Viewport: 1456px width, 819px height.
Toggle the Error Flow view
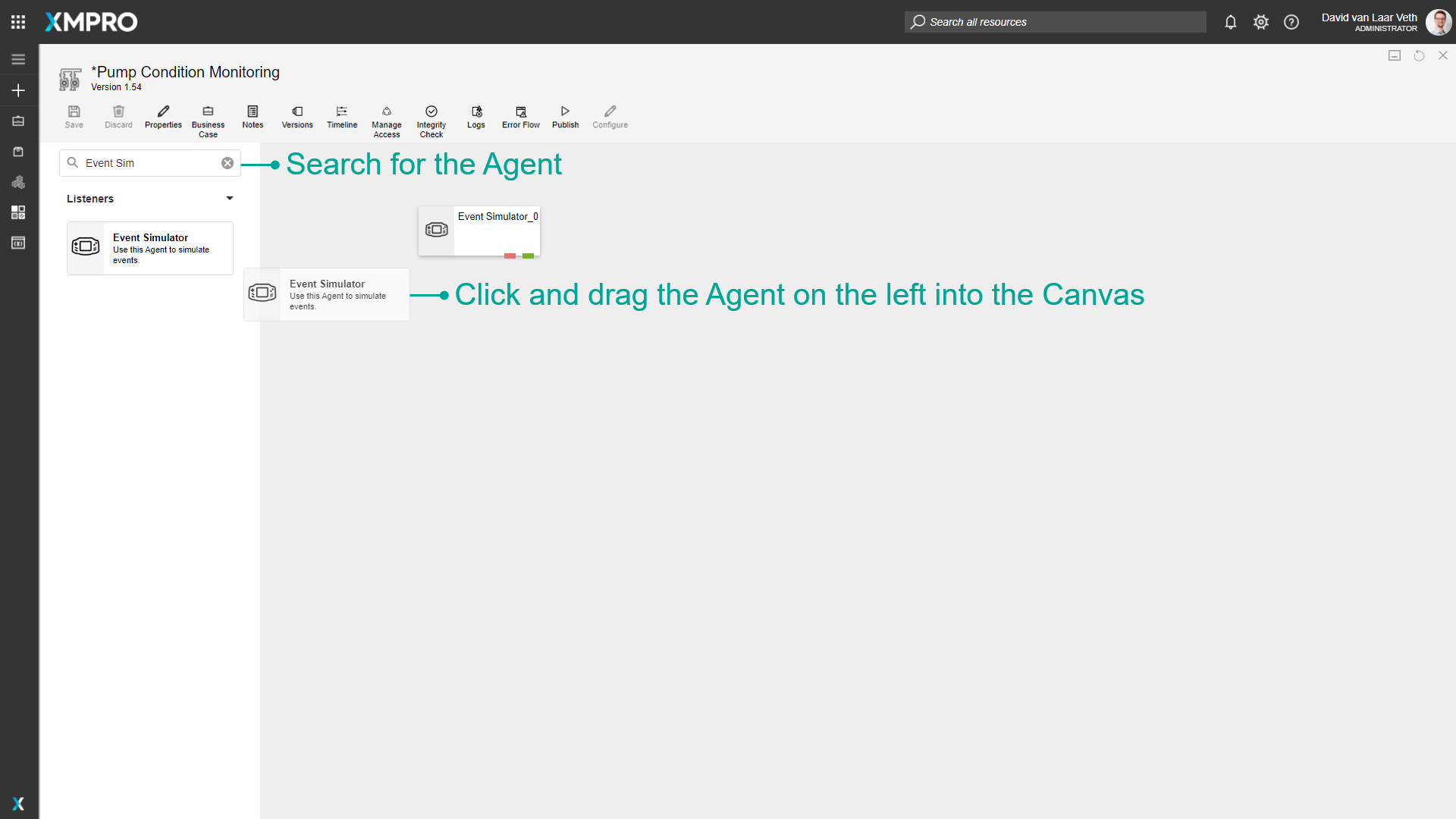(x=521, y=117)
